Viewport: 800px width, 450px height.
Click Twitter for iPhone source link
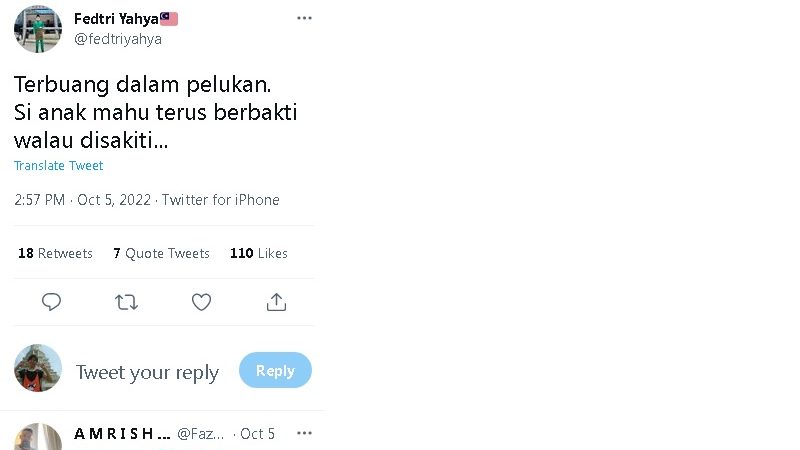221,200
